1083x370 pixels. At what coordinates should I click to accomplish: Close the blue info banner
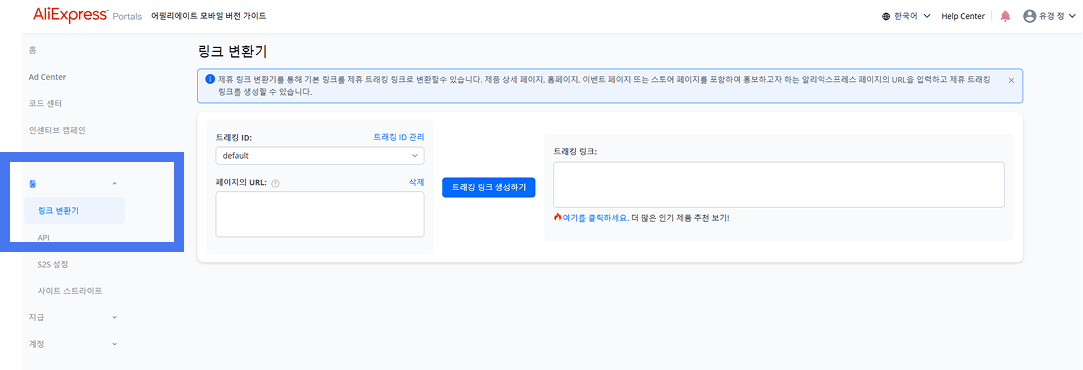pyautogui.click(x=1011, y=80)
